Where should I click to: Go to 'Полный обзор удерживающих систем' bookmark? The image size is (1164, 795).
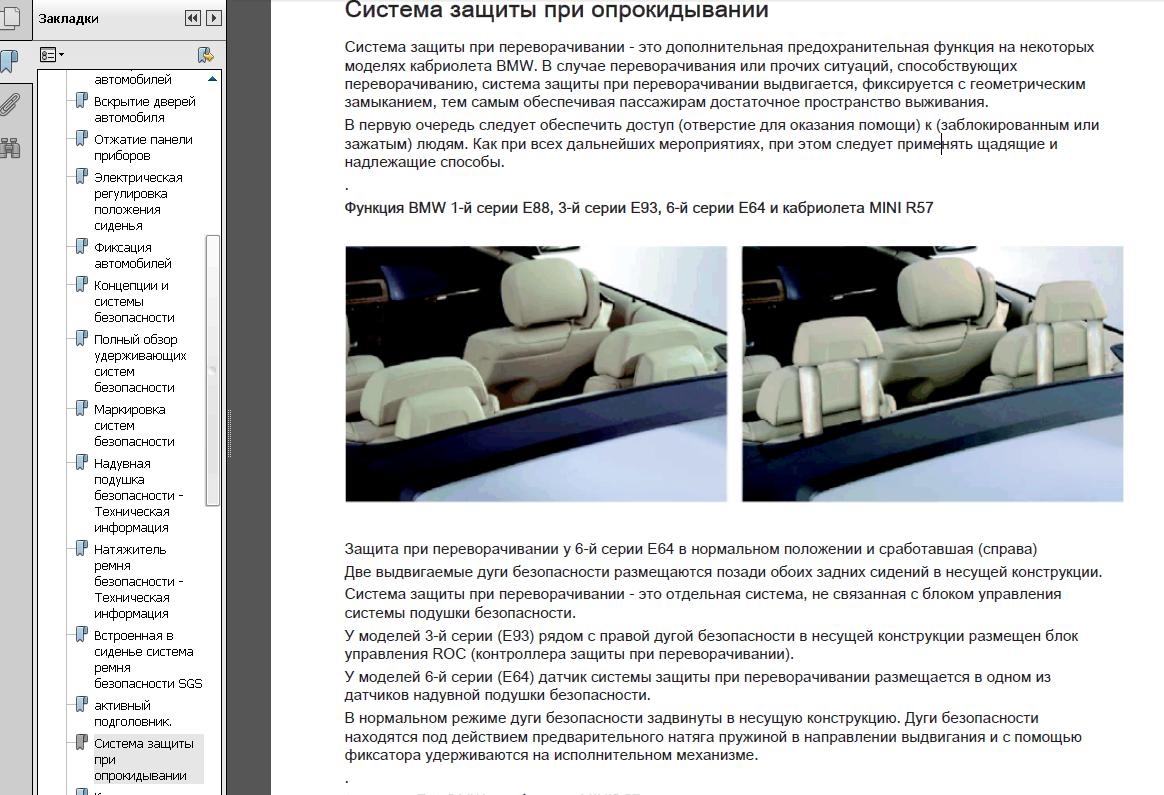pos(140,363)
